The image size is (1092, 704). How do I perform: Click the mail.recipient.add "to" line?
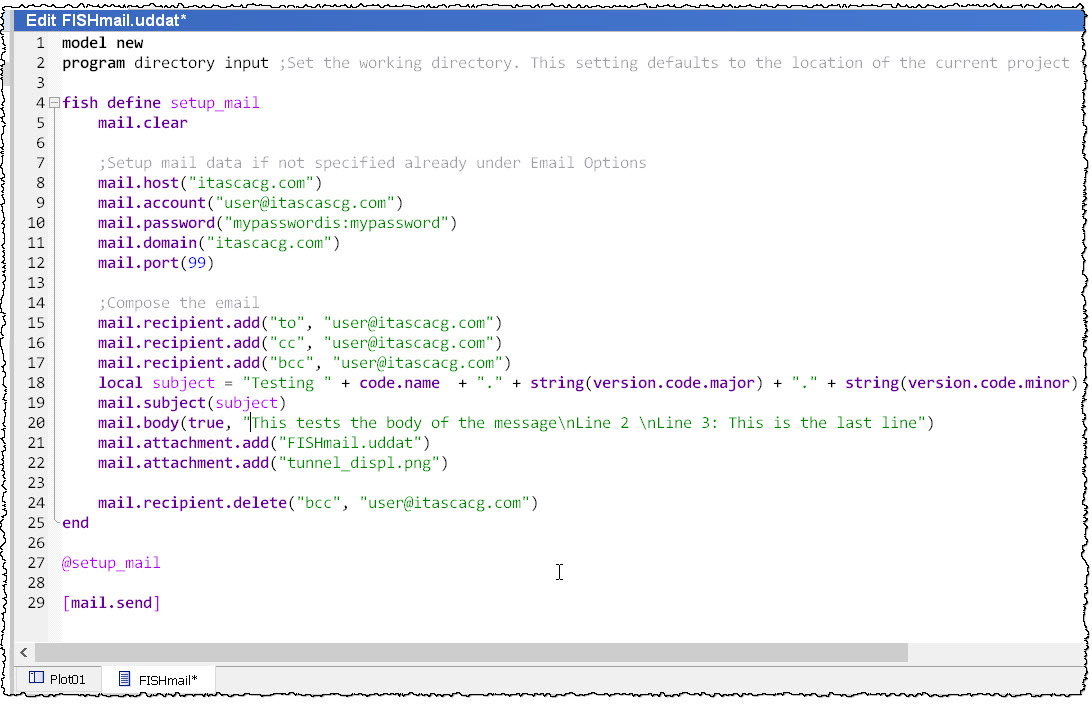click(299, 323)
